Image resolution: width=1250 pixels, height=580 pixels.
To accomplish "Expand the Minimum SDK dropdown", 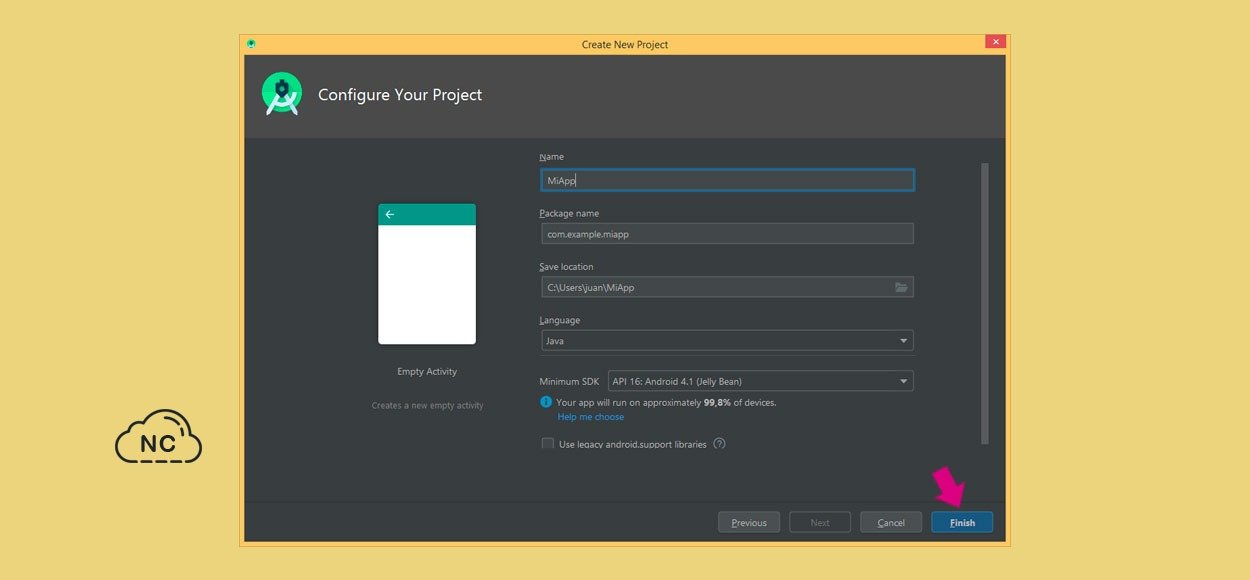I will point(760,381).
